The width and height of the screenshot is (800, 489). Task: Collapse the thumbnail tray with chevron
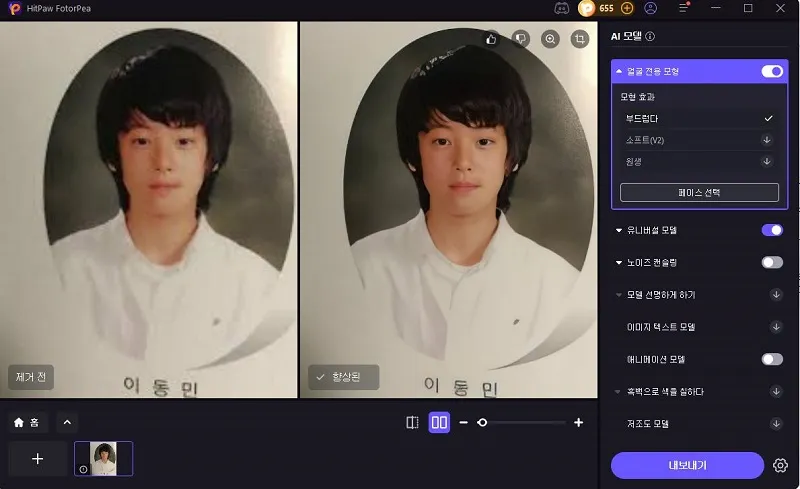point(67,422)
